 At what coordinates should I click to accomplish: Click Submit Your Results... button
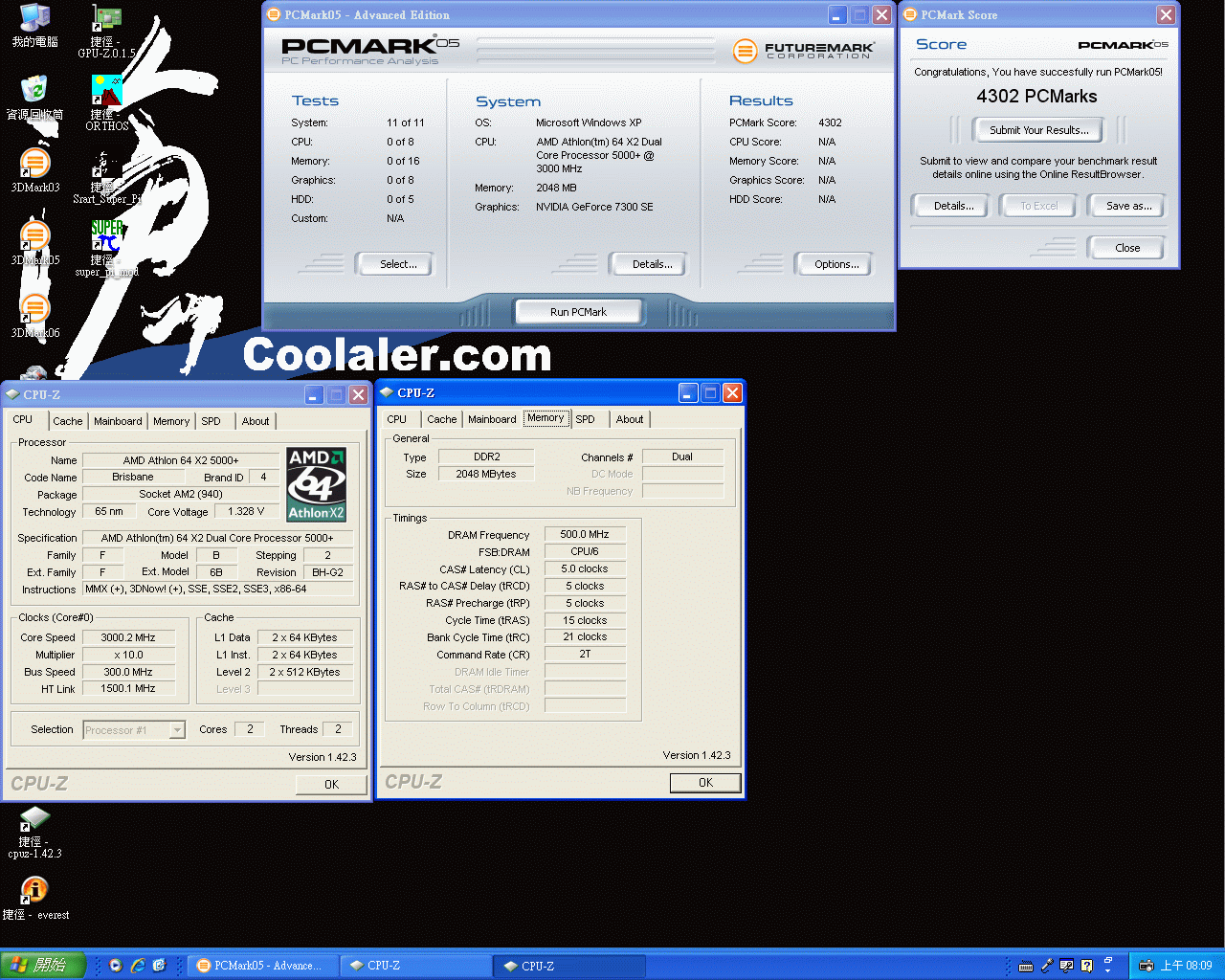[1038, 130]
